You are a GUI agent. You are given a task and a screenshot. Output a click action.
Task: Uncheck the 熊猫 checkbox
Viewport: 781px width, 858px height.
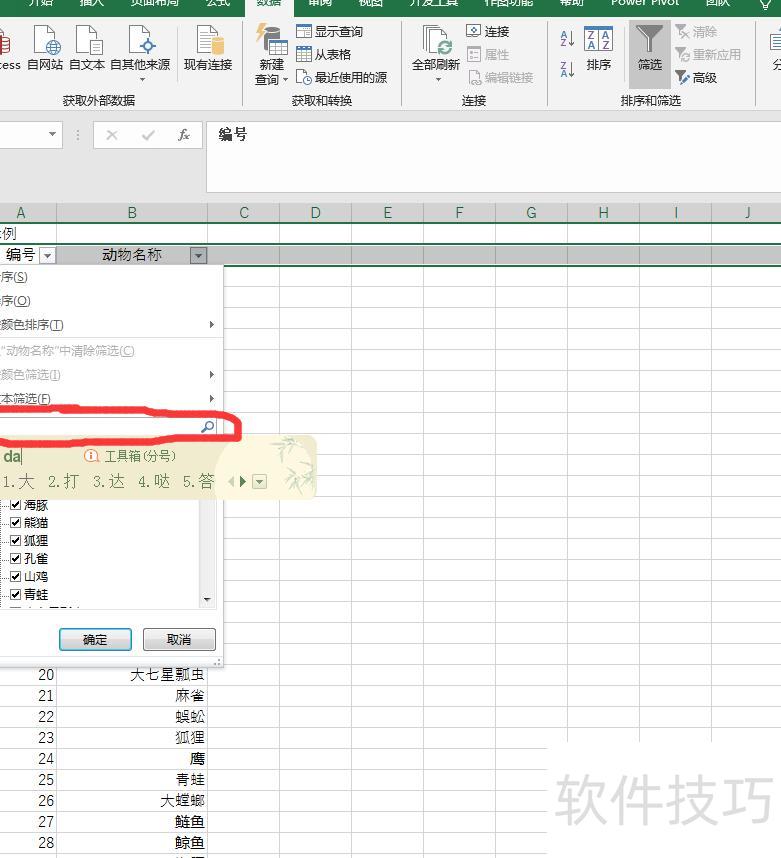coord(15,523)
